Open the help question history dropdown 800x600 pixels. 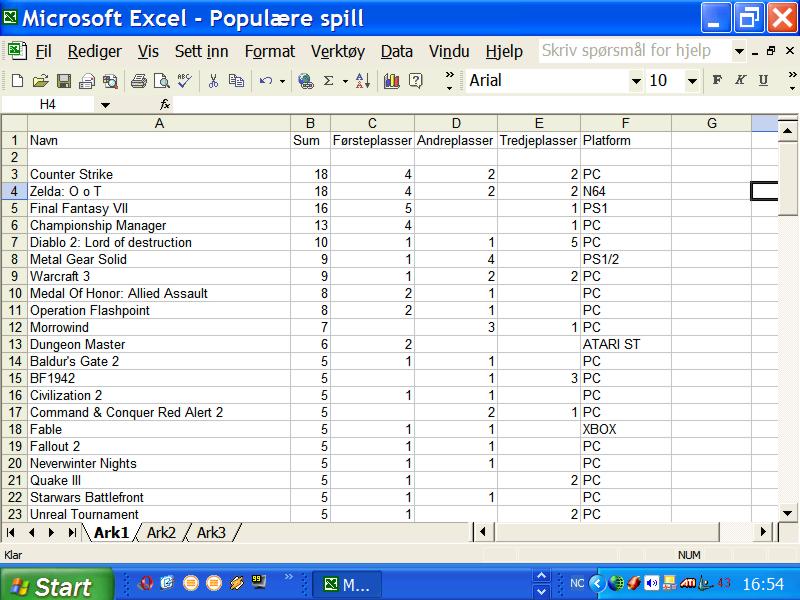coord(738,51)
